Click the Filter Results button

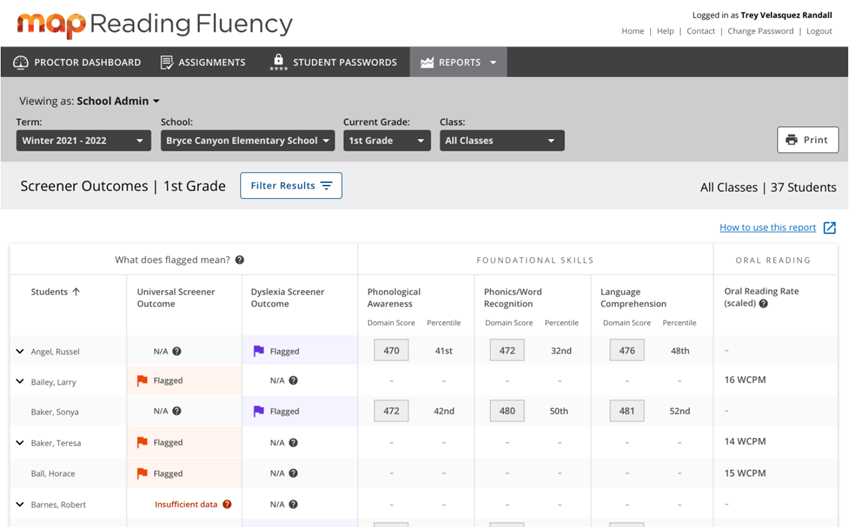(291, 185)
